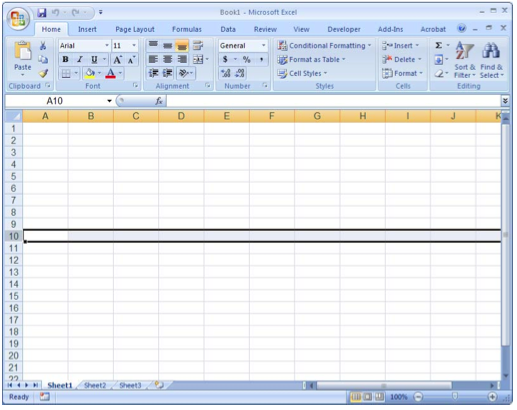Save the workbook via Quick Access
The width and height of the screenshot is (517, 410).
(x=42, y=13)
